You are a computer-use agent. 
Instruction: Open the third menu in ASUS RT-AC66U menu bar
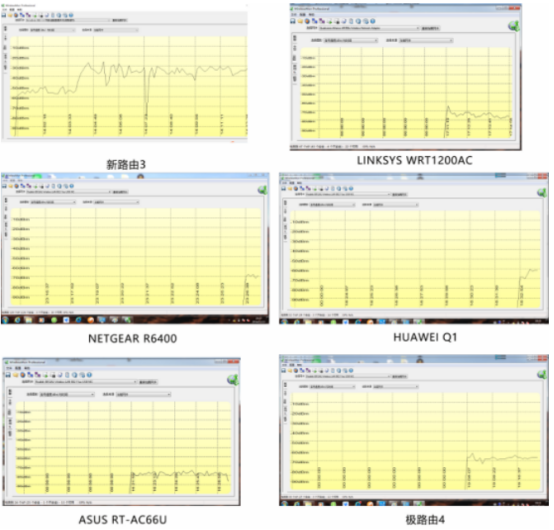[x=27, y=368]
